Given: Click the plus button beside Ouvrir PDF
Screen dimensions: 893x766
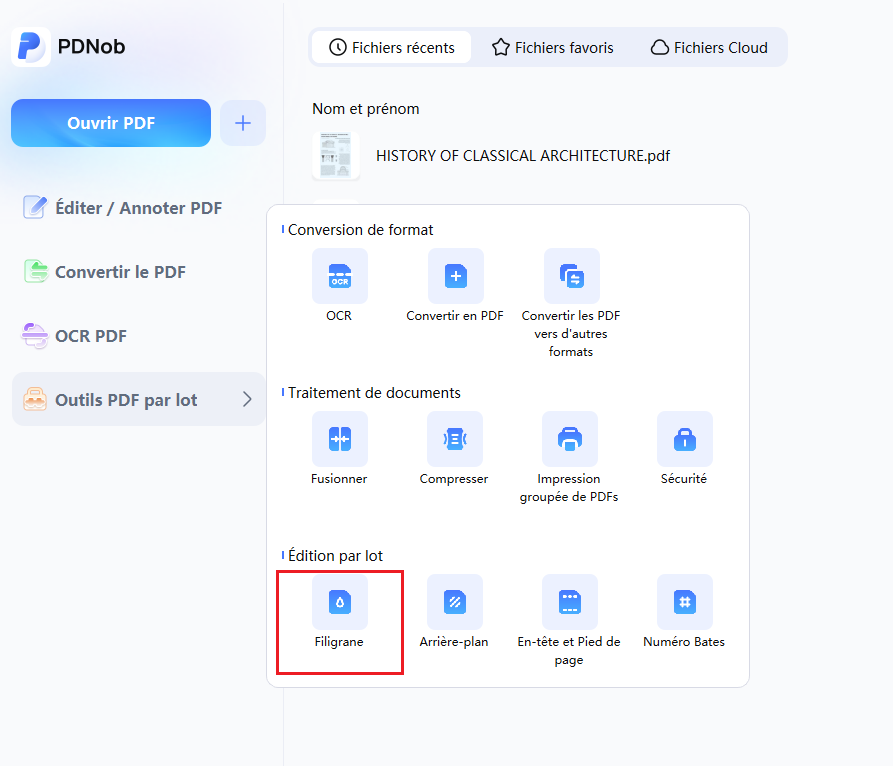Looking at the screenshot, I should coord(243,123).
